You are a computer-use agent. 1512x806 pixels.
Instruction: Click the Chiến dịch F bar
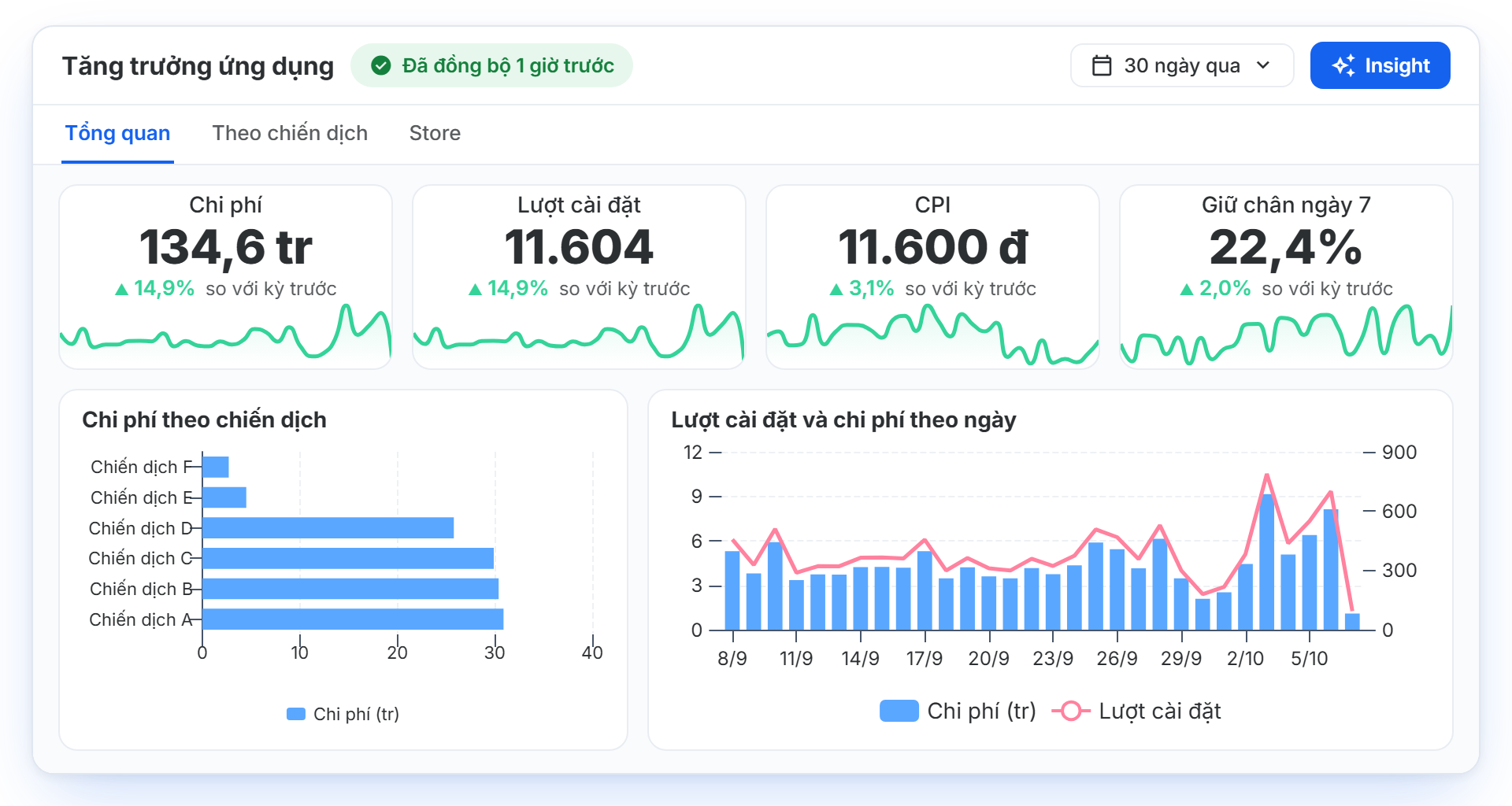click(x=216, y=467)
